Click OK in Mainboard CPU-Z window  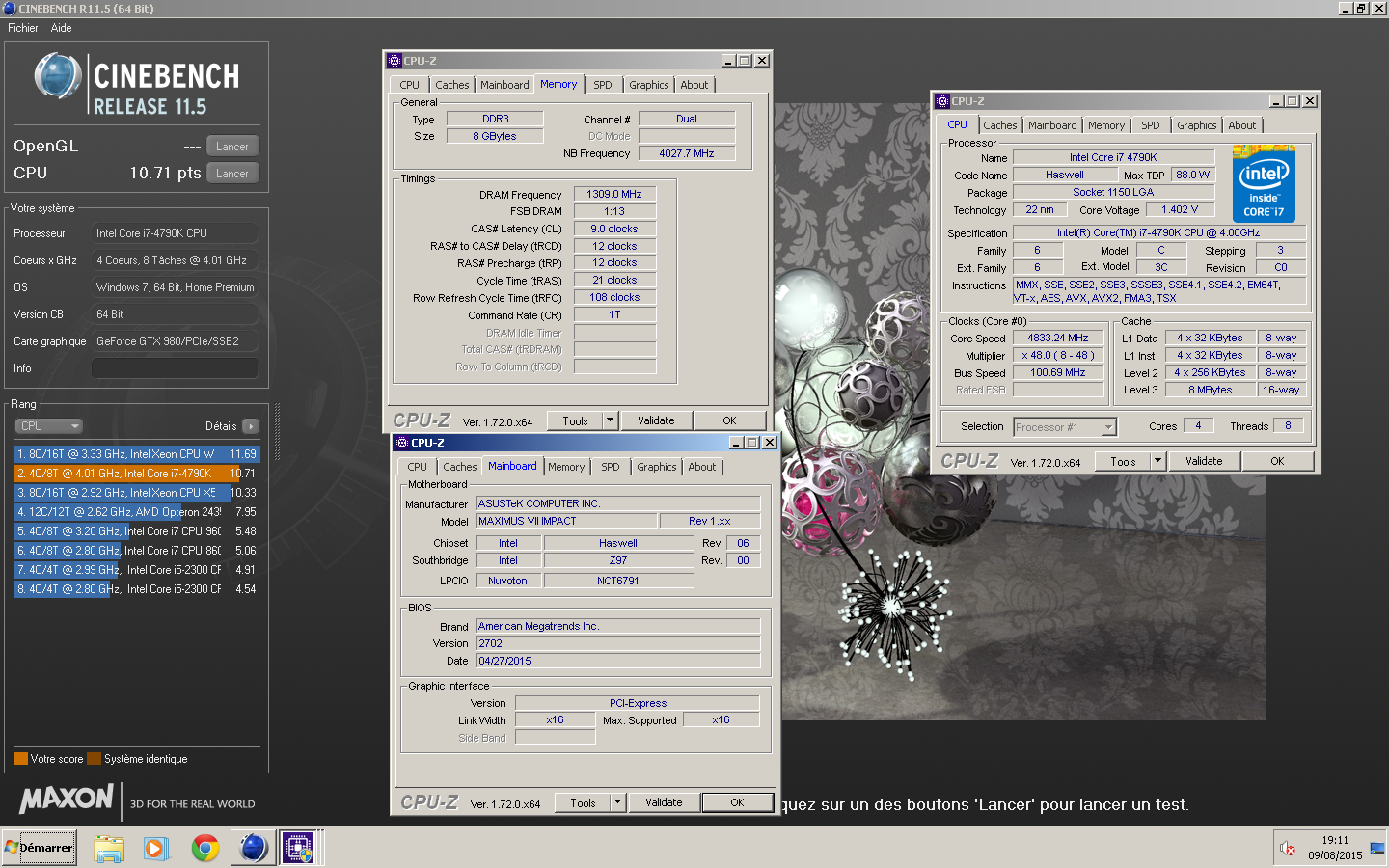click(x=738, y=803)
